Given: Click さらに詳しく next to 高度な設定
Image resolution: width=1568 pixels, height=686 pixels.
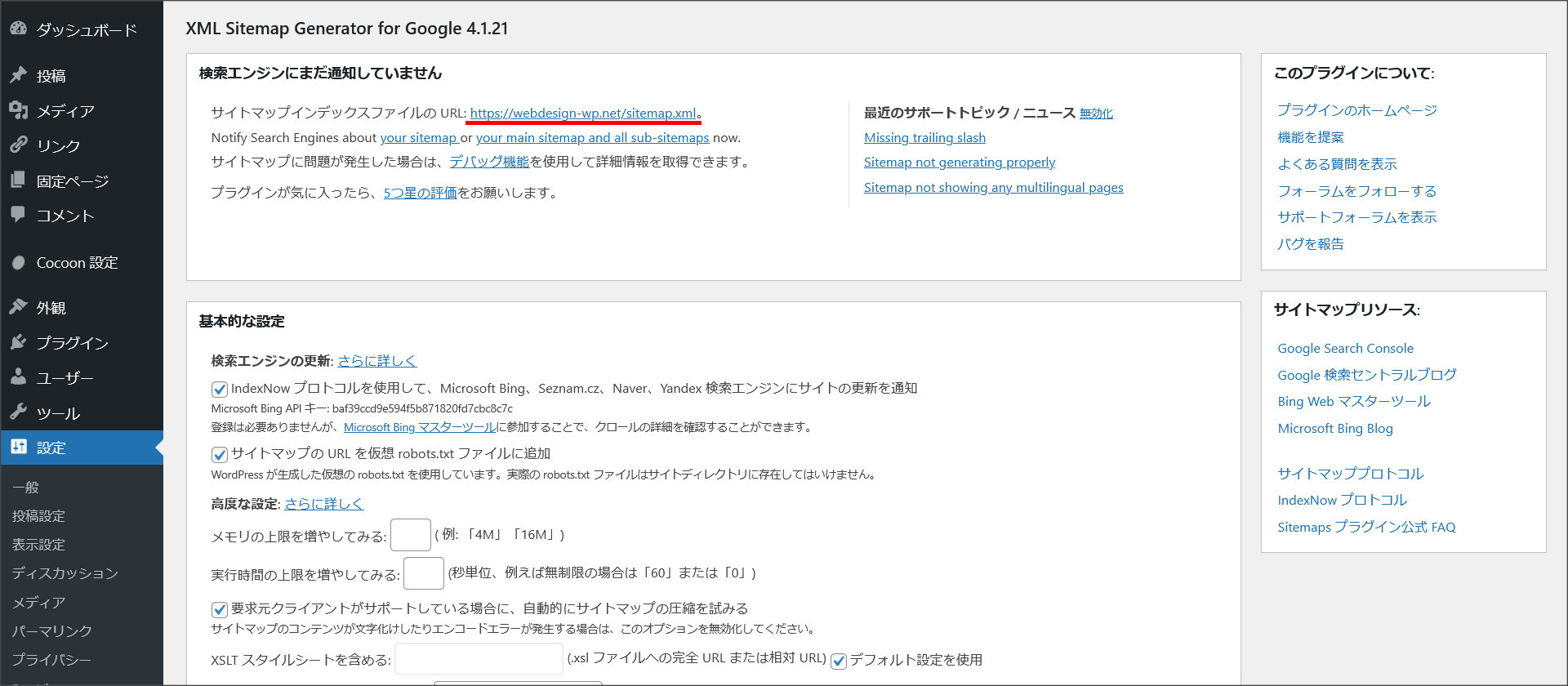Looking at the screenshot, I should (323, 504).
